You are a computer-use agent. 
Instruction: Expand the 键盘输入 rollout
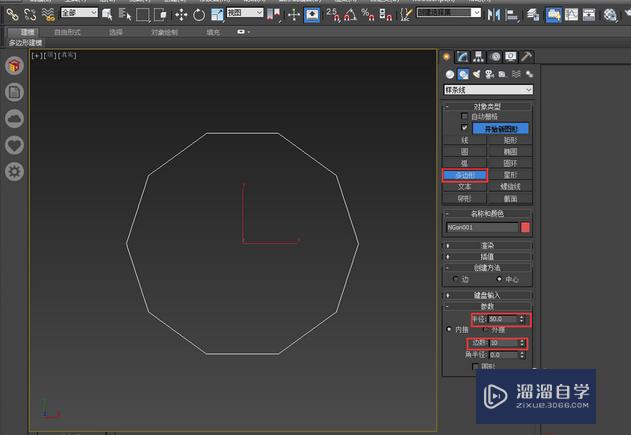488,295
